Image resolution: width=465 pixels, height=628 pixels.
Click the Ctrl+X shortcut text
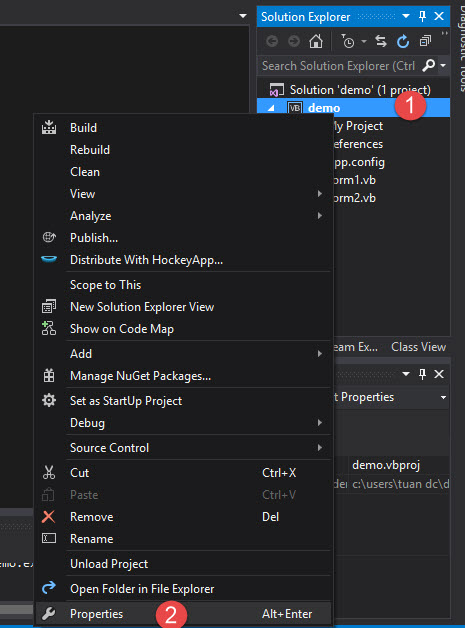click(279, 473)
